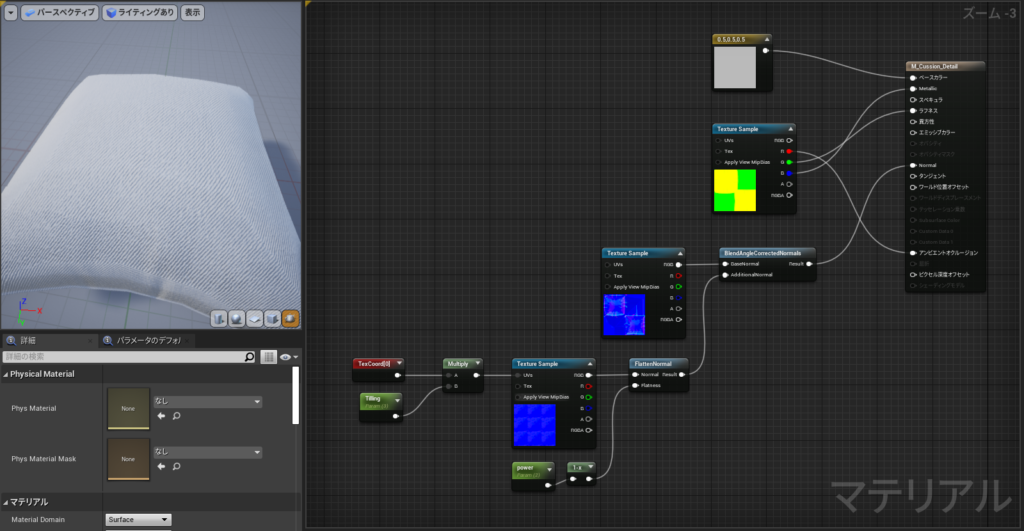Select the cube preview mesh icon
Screen dimensions: 1024x531
272,319
